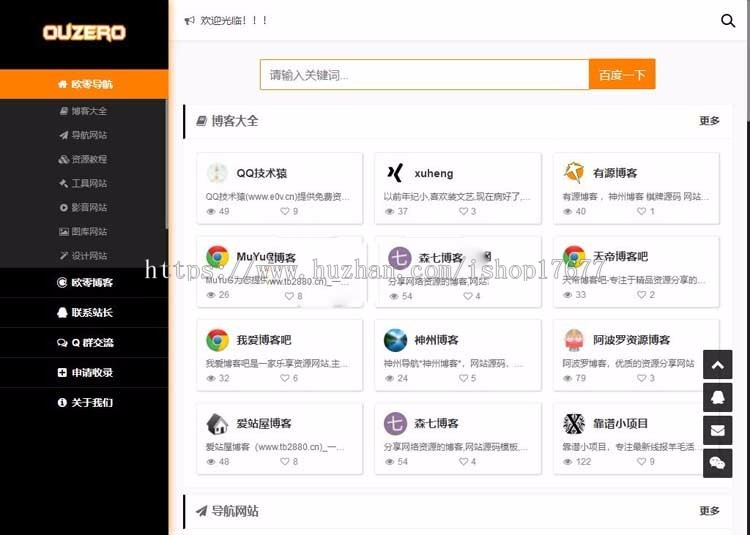The image size is (750, 535).
Task: Open 申请收录 sidebar menu item
Action: pos(84,372)
